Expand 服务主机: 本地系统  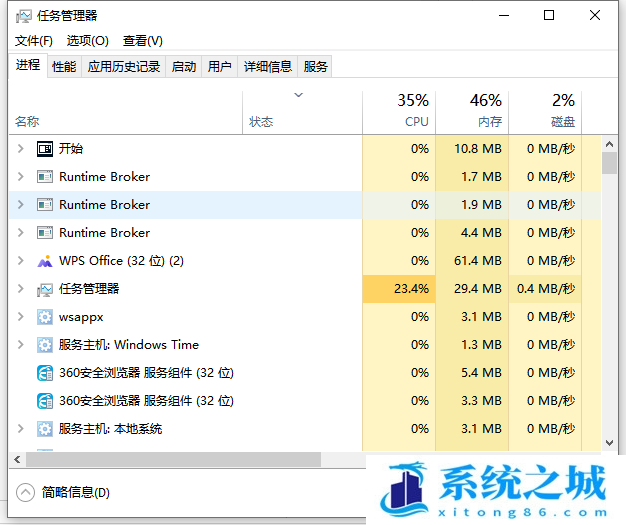click(21, 428)
